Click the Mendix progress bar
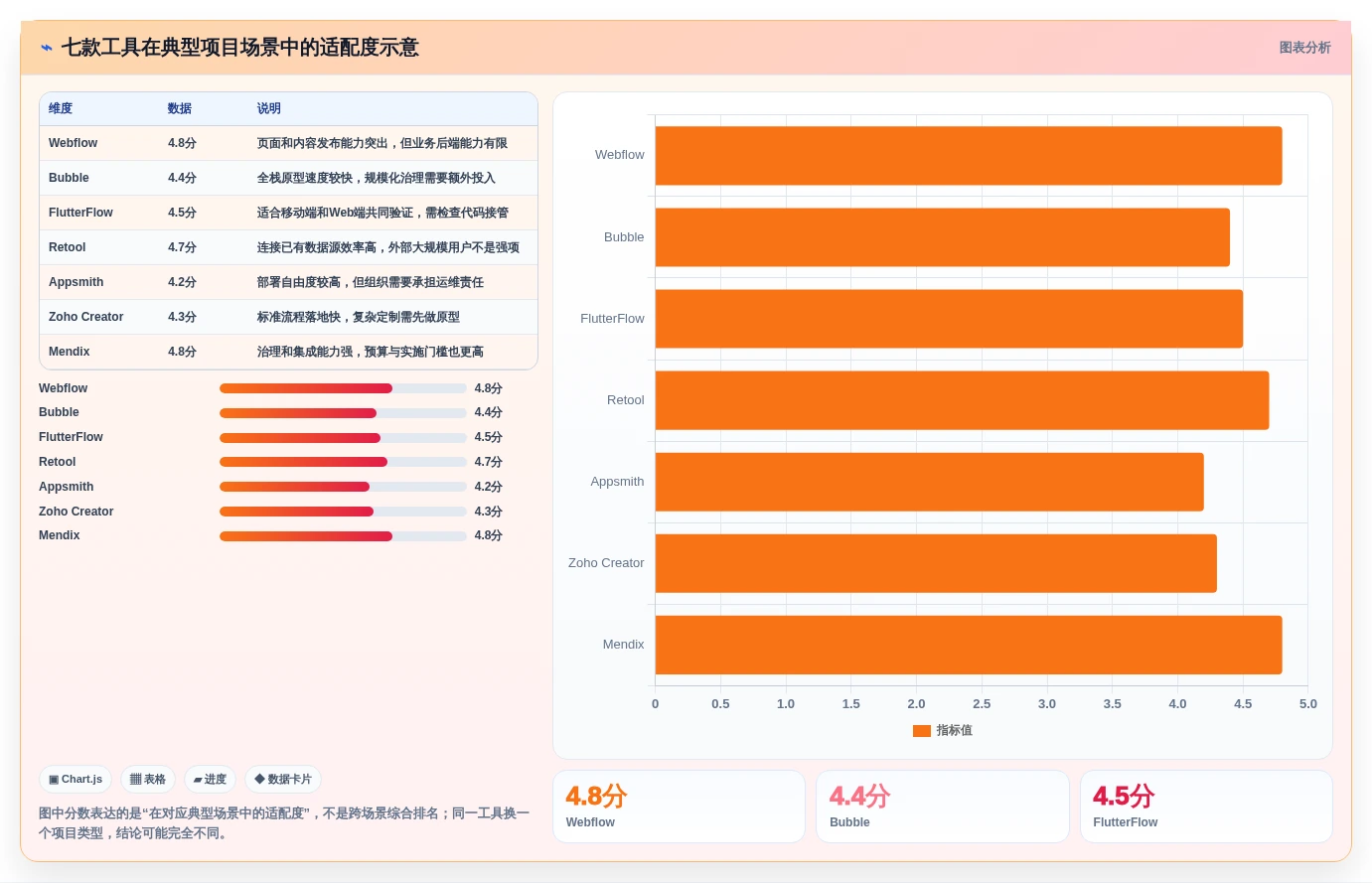1372x883 pixels. 343,536
